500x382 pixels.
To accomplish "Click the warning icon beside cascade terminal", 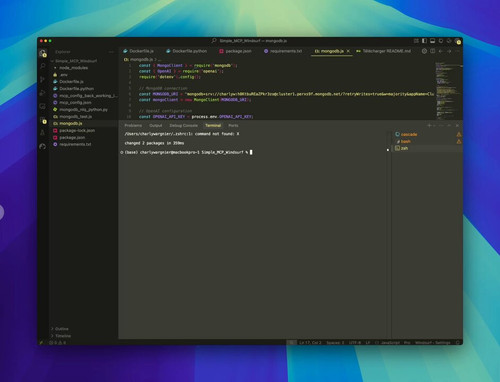I will (459, 134).
